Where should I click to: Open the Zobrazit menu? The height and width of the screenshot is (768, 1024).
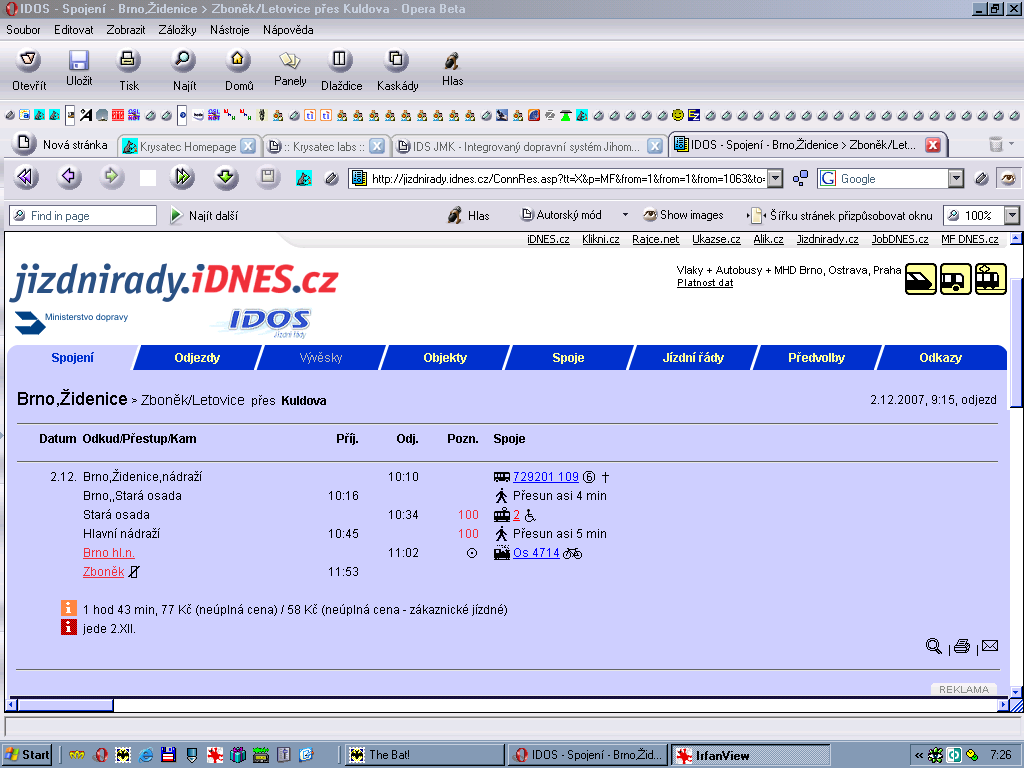click(x=125, y=30)
